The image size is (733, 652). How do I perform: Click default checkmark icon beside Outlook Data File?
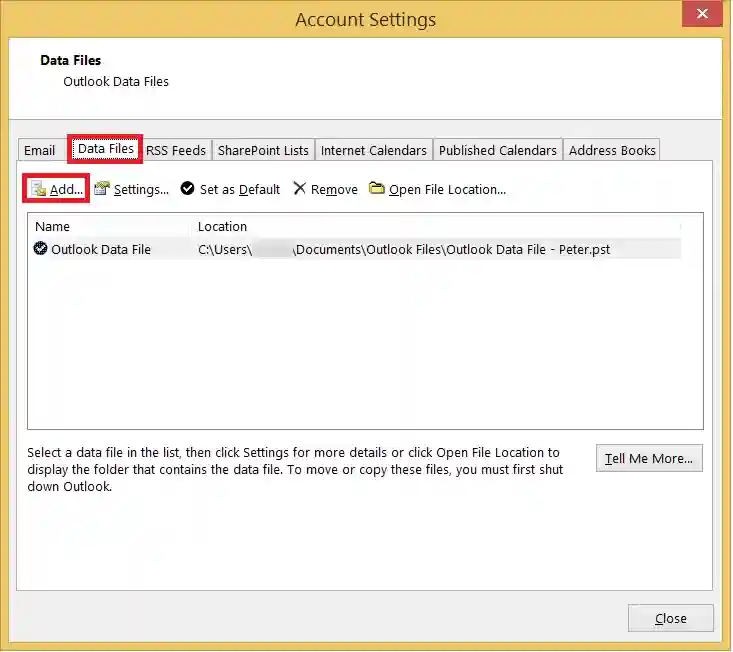[x=40, y=248]
